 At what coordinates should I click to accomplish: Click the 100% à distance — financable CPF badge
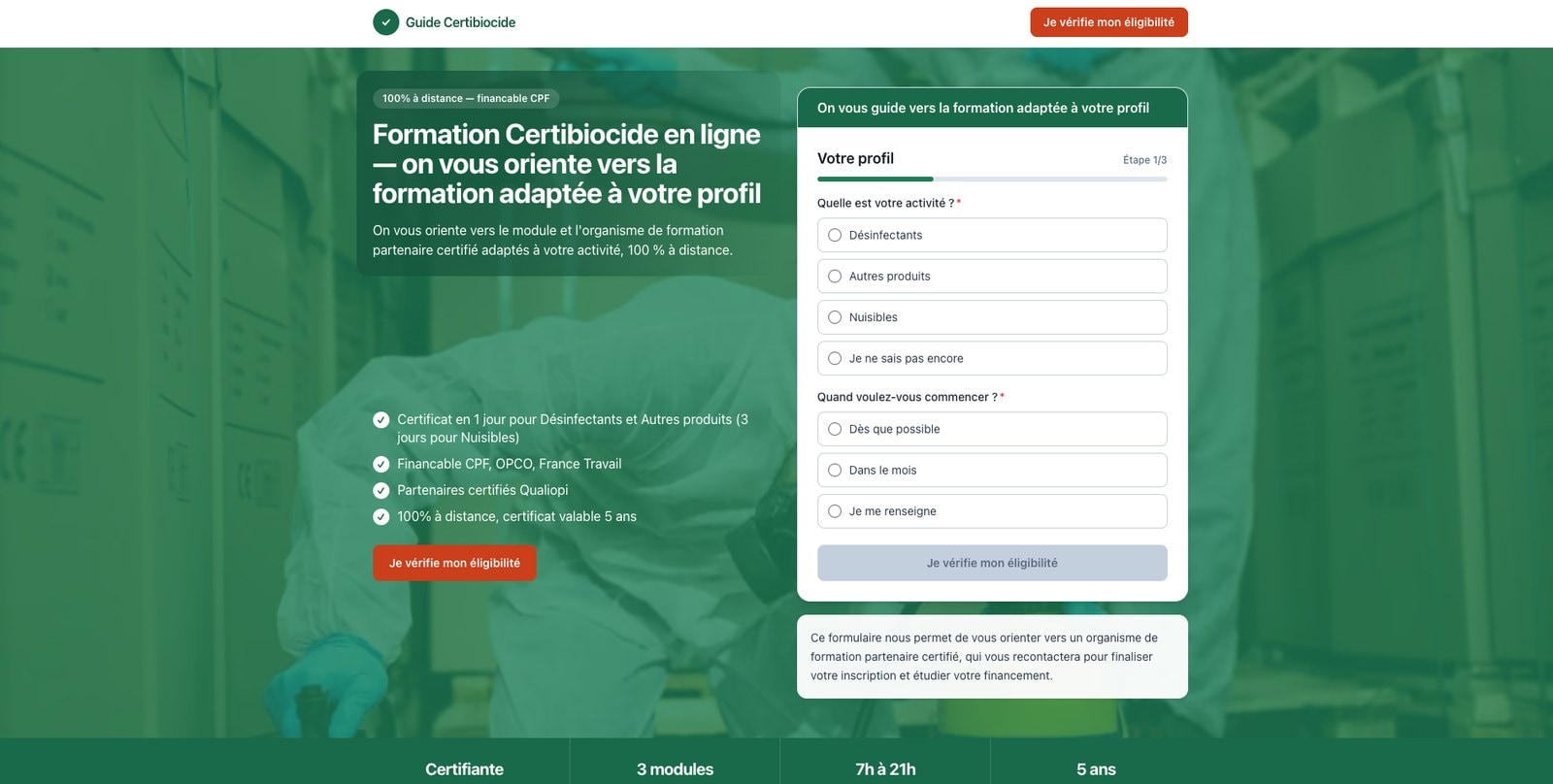coord(466,98)
